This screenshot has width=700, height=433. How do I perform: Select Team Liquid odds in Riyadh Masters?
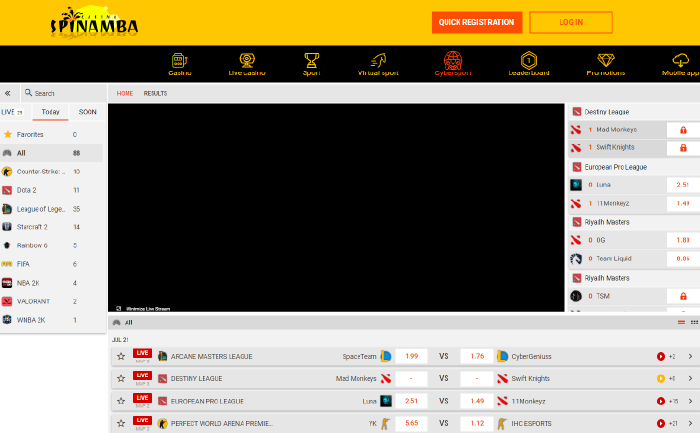(x=683, y=258)
